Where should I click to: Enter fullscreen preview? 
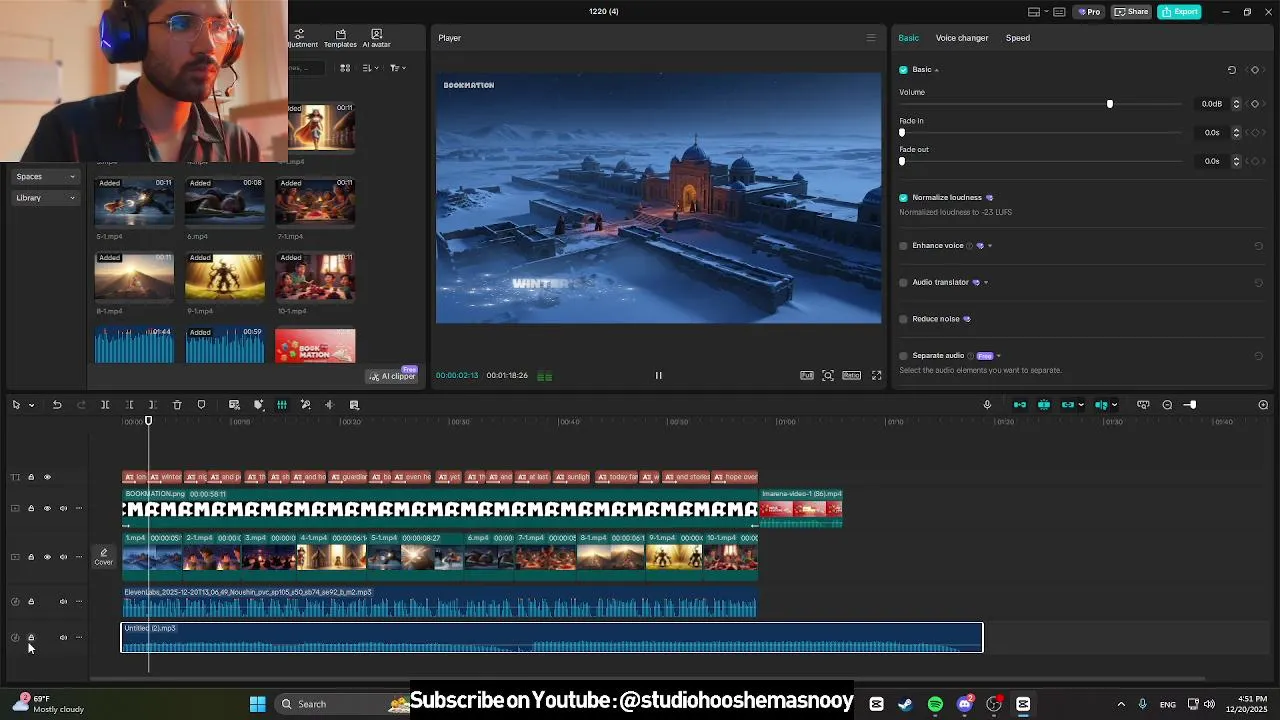click(876, 376)
